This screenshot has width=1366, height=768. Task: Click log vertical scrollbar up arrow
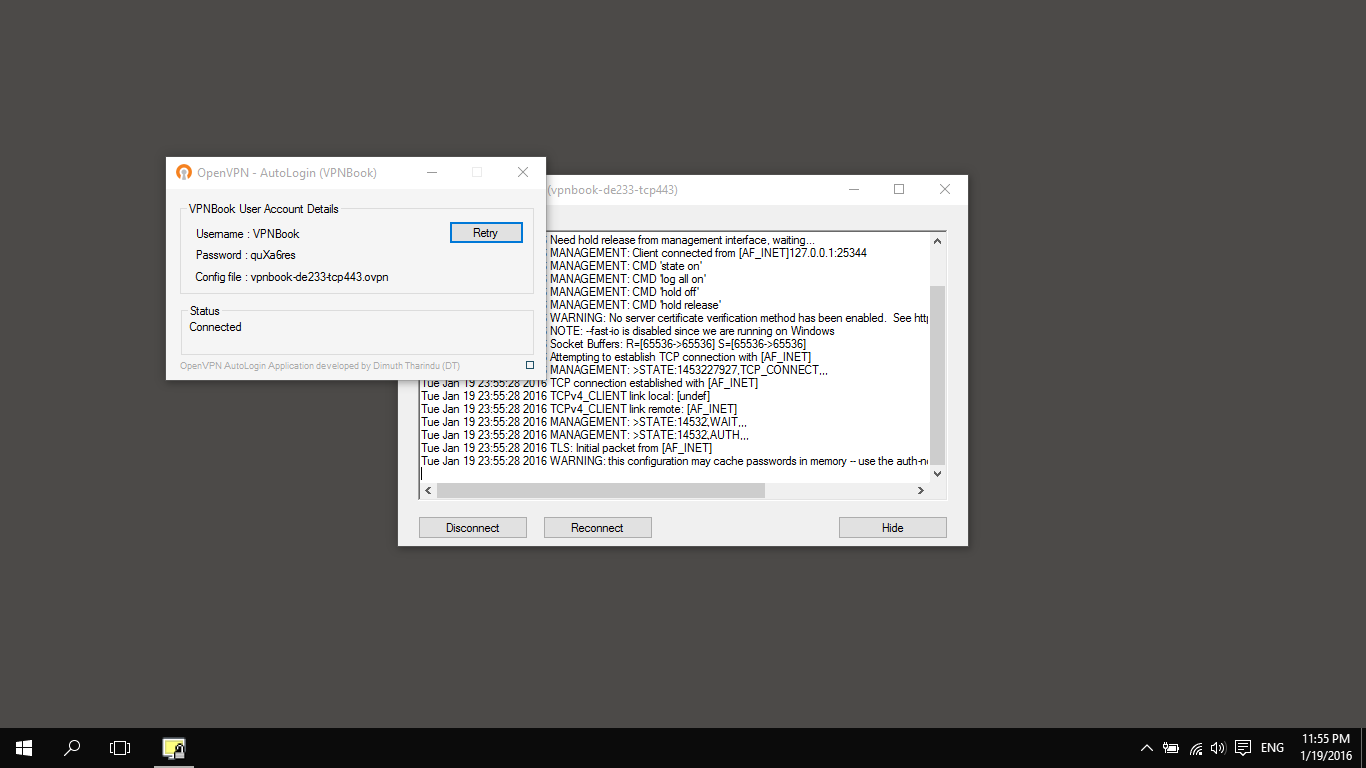coord(937,241)
